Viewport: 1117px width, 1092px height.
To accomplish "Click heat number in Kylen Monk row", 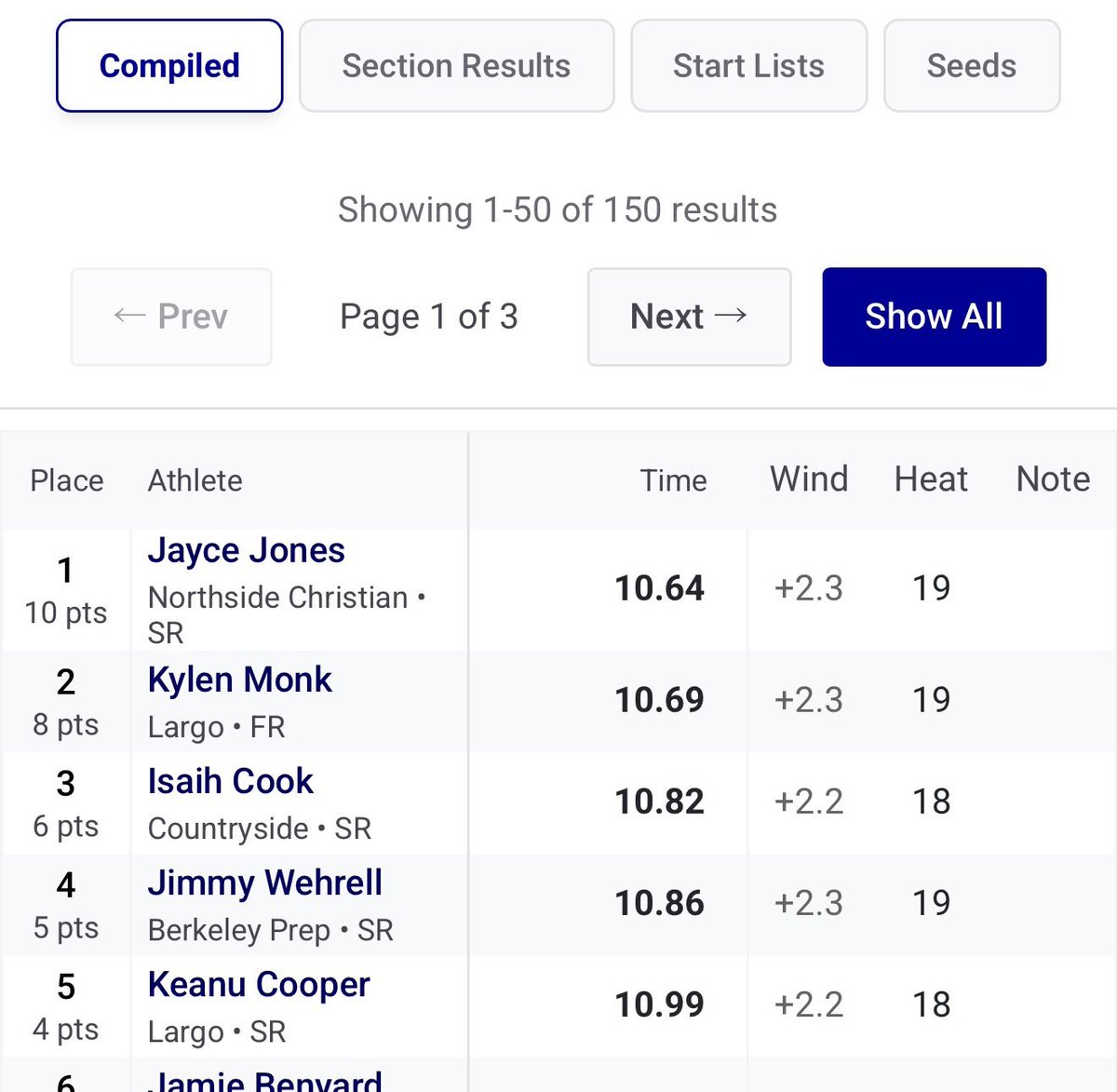I will click(x=931, y=700).
